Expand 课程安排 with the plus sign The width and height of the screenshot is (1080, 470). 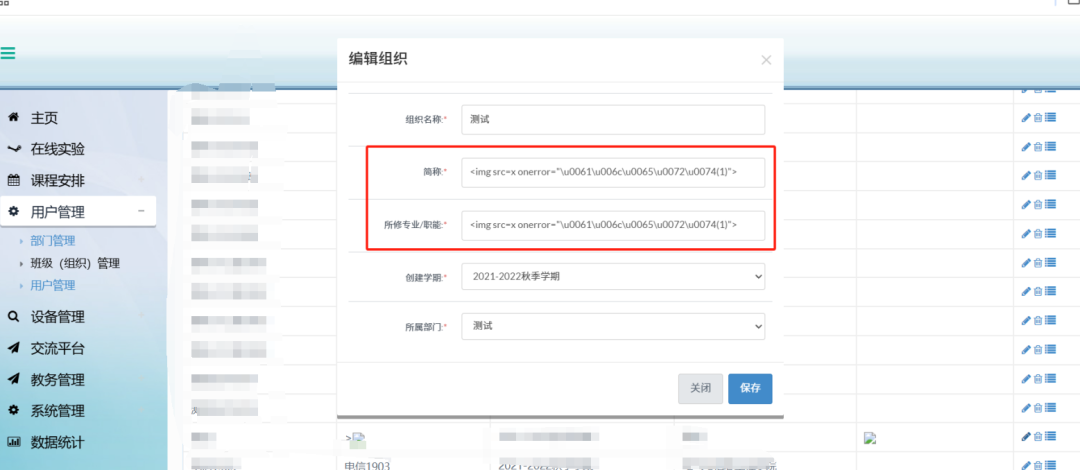point(141,180)
